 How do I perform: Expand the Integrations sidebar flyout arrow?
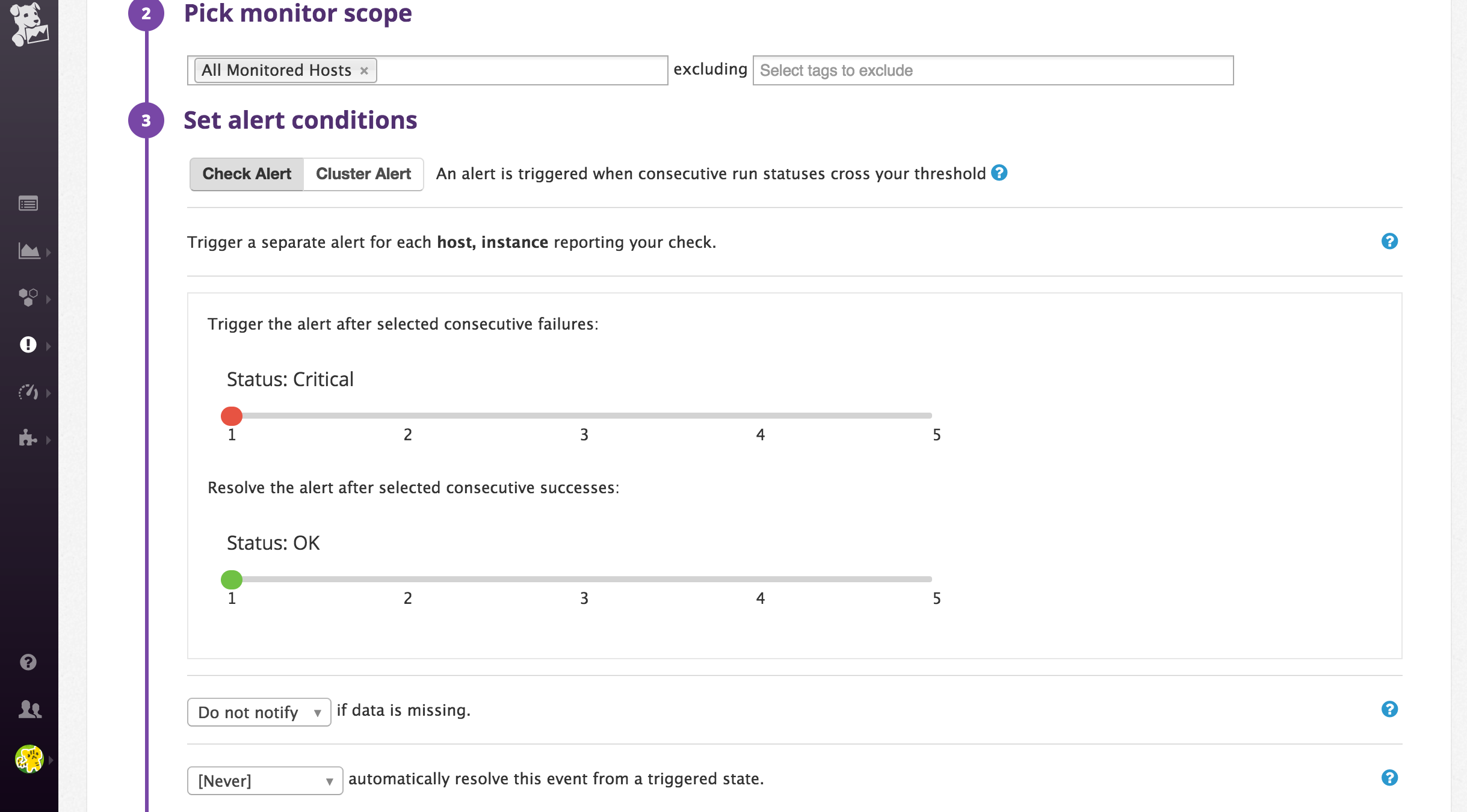pyautogui.click(x=48, y=438)
